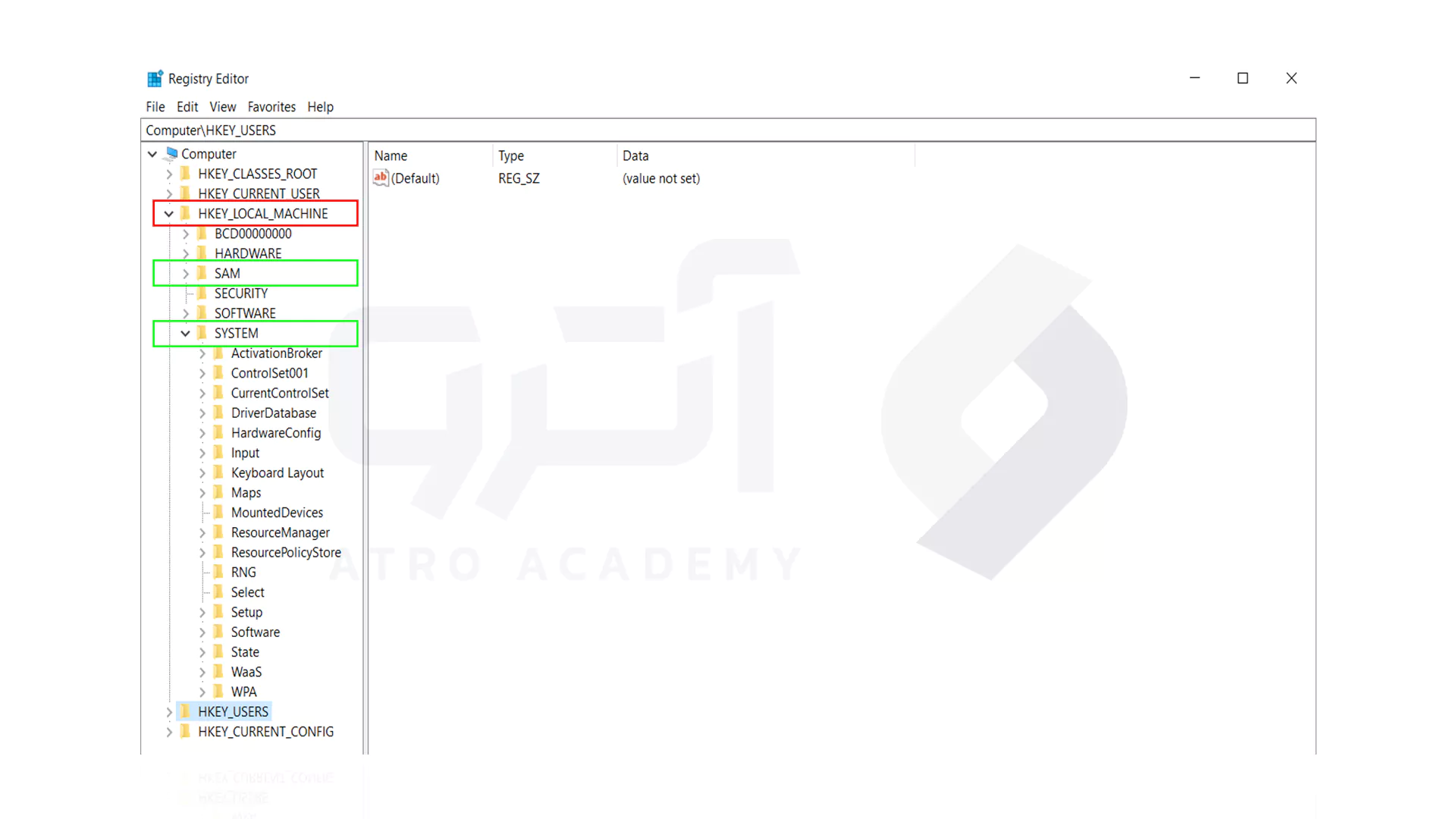1456x819 pixels.
Task: Expand the HKEY_CLASSES_ROOT key
Action: point(168,173)
